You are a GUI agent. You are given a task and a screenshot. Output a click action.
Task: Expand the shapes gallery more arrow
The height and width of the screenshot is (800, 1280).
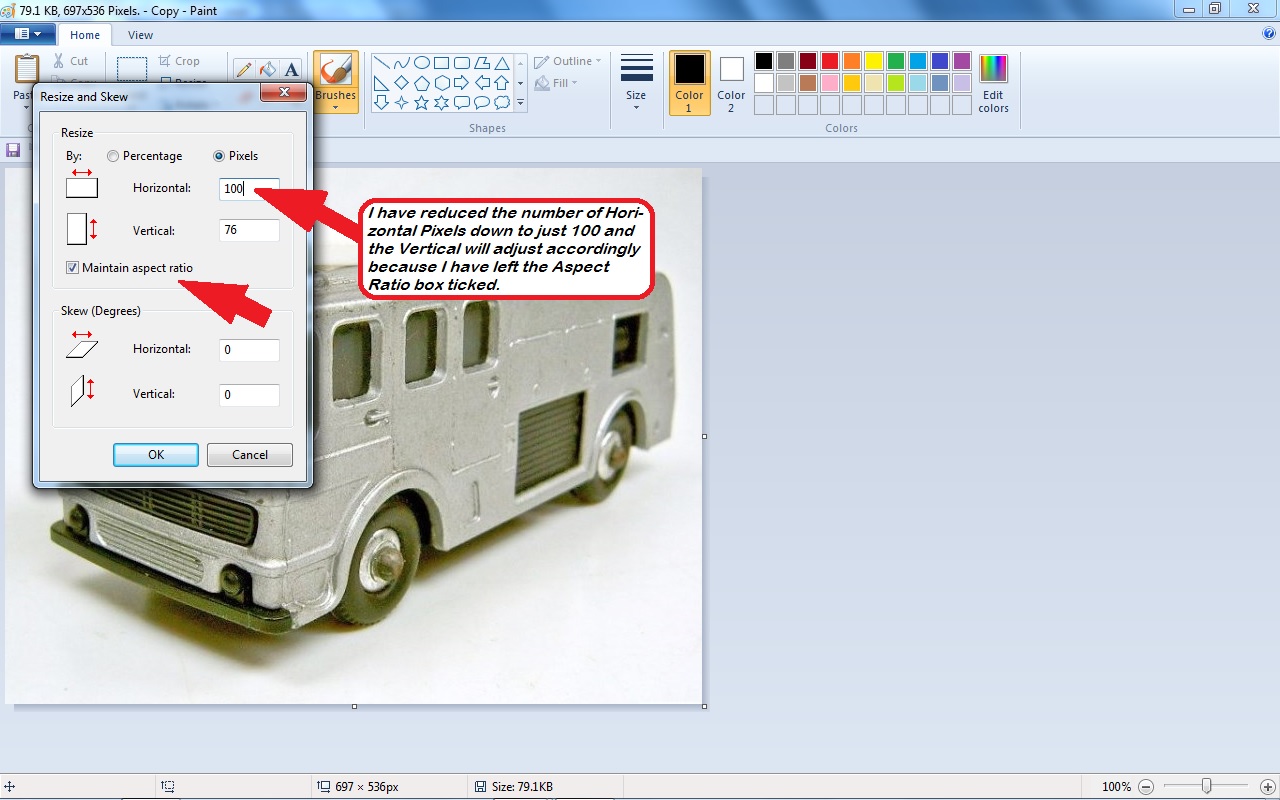pyautogui.click(x=520, y=102)
